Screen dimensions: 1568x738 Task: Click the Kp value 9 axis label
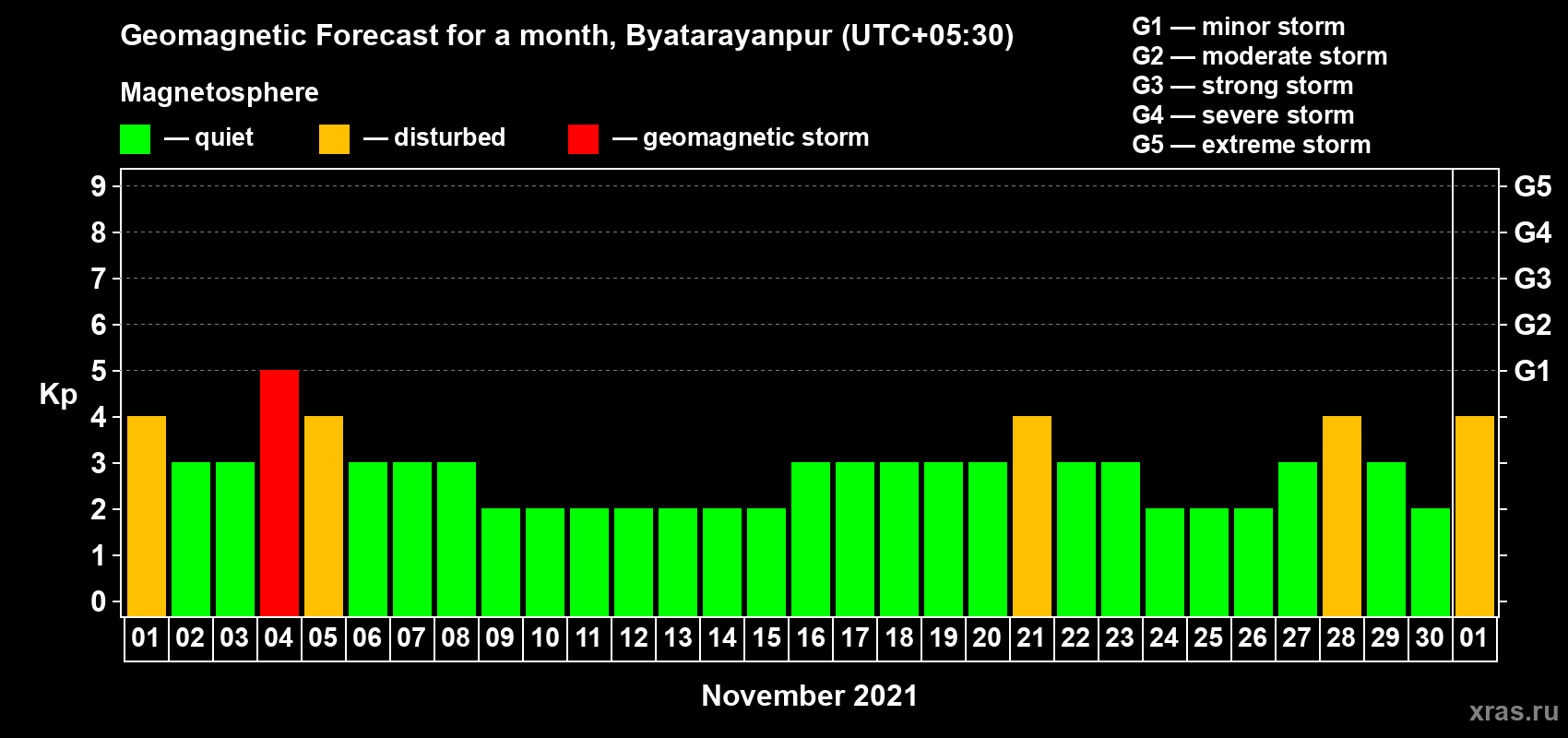(x=99, y=186)
